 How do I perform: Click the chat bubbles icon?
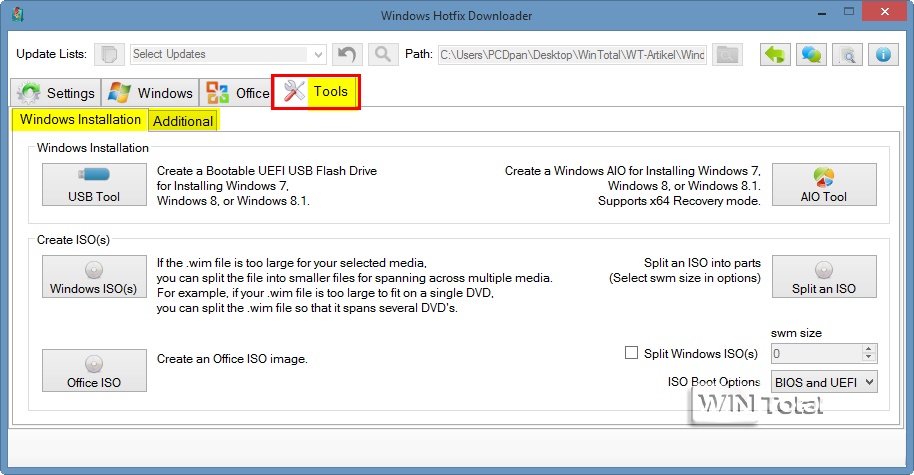[x=811, y=55]
